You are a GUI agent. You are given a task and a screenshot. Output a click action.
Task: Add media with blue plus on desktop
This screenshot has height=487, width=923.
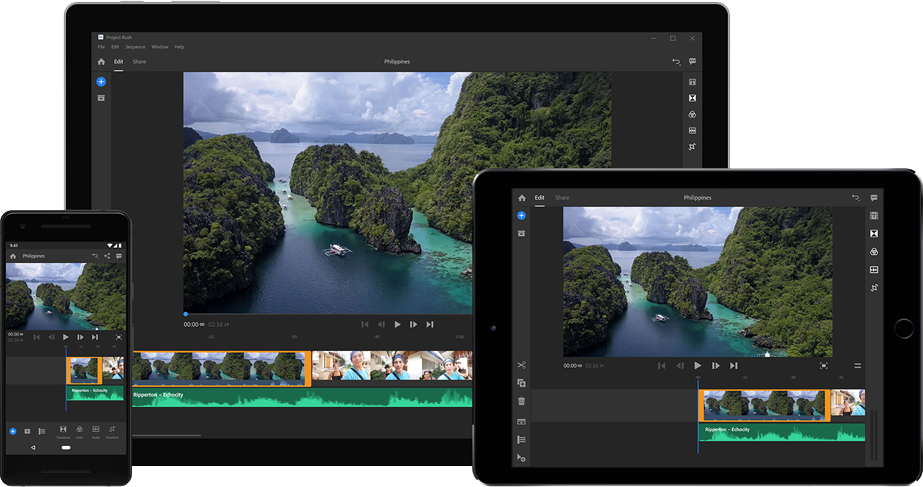(101, 82)
